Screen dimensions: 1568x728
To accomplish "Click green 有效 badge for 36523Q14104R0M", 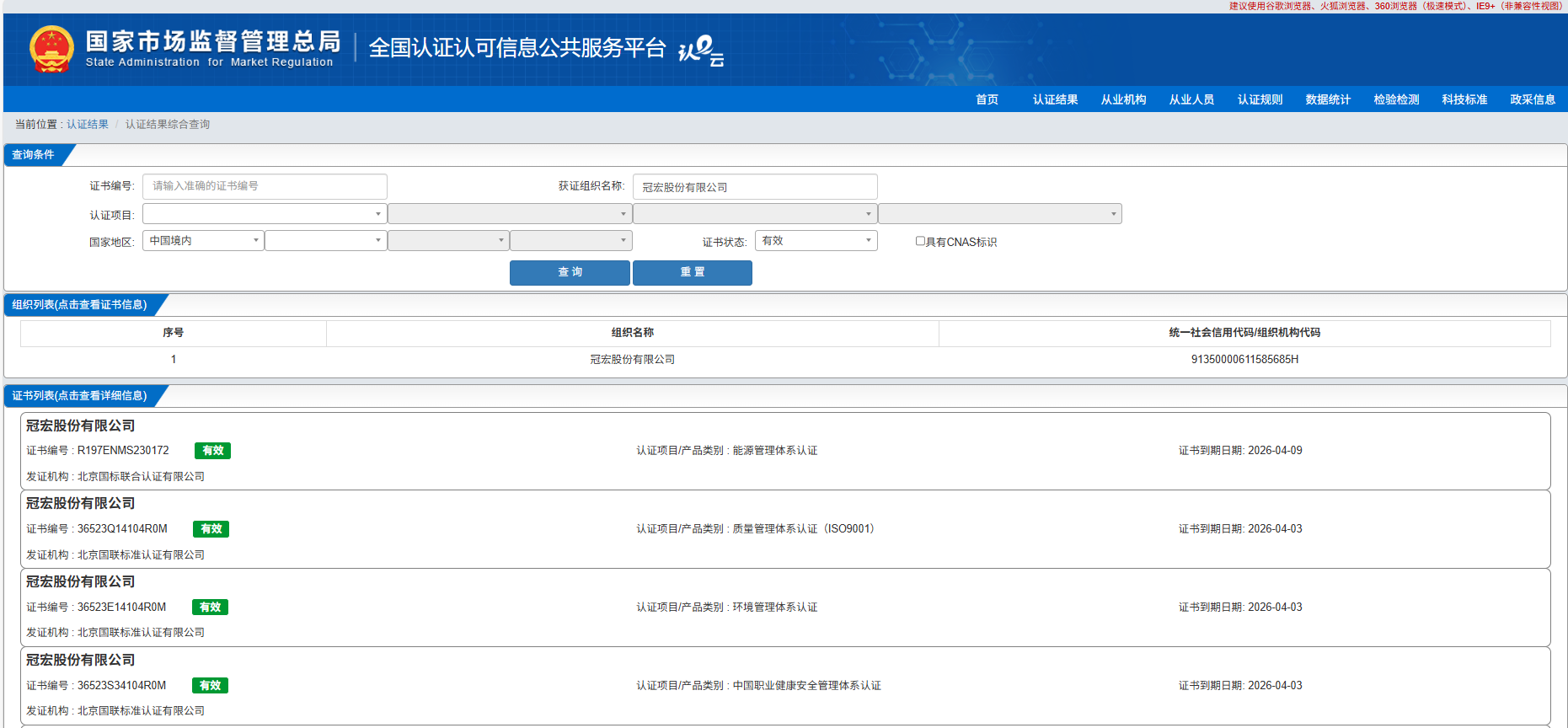I will click(211, 529).
